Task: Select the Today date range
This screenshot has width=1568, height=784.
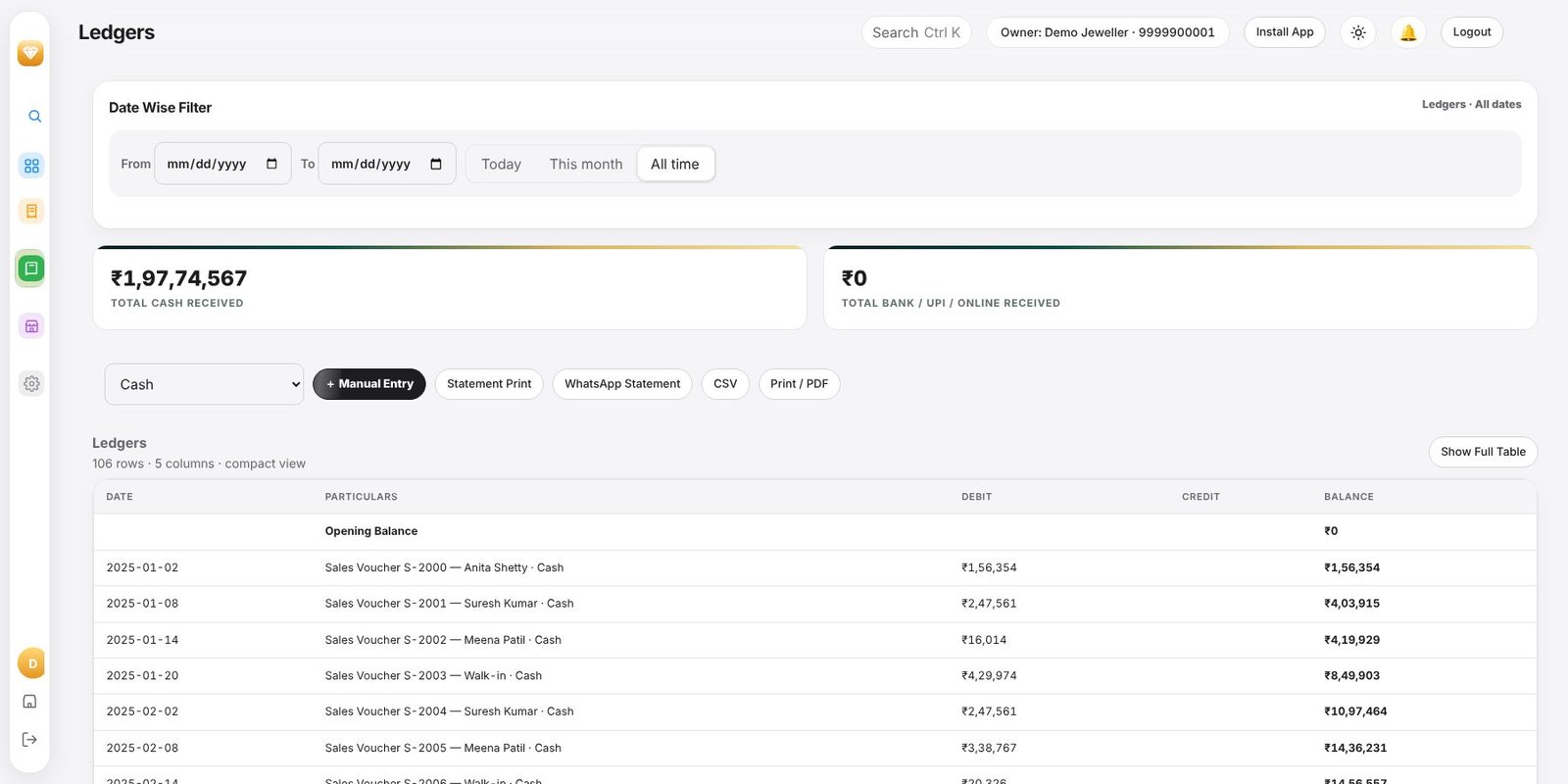Action: (x=501, y=164)
